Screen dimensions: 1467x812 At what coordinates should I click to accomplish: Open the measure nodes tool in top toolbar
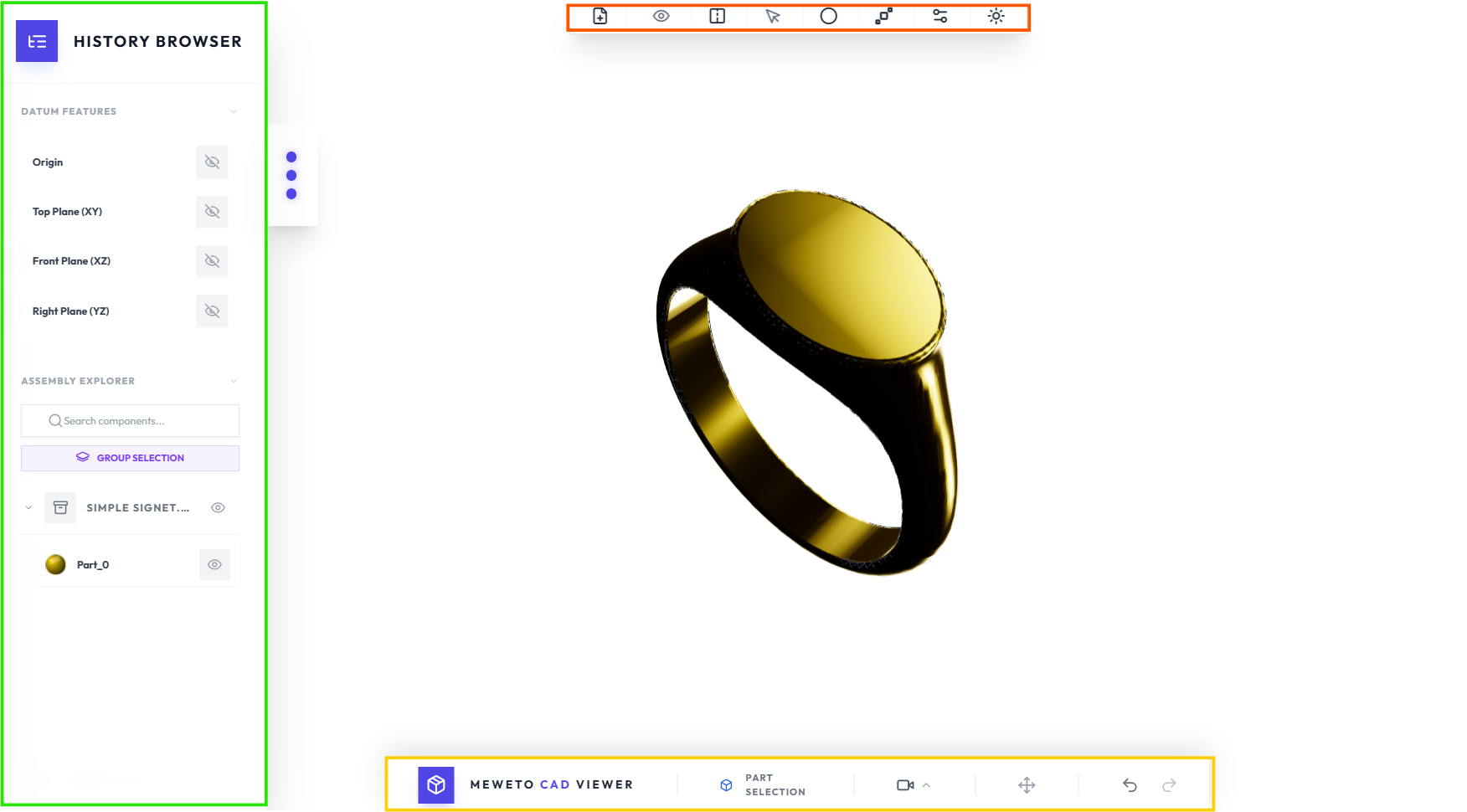(x=884, y=16)
